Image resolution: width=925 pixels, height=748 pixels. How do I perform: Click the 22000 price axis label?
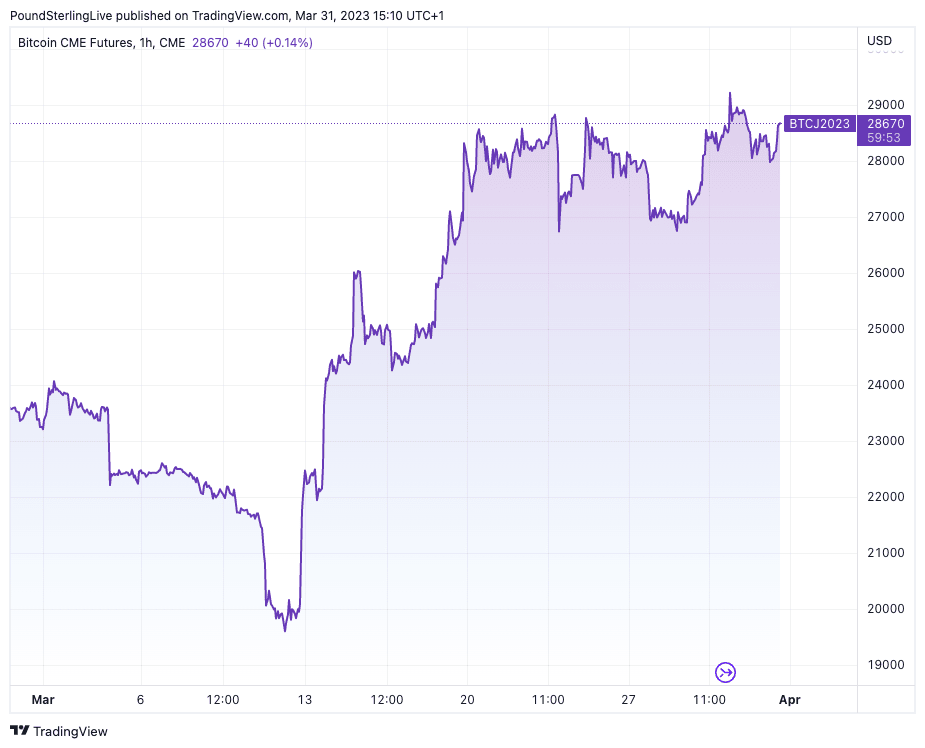885,497
